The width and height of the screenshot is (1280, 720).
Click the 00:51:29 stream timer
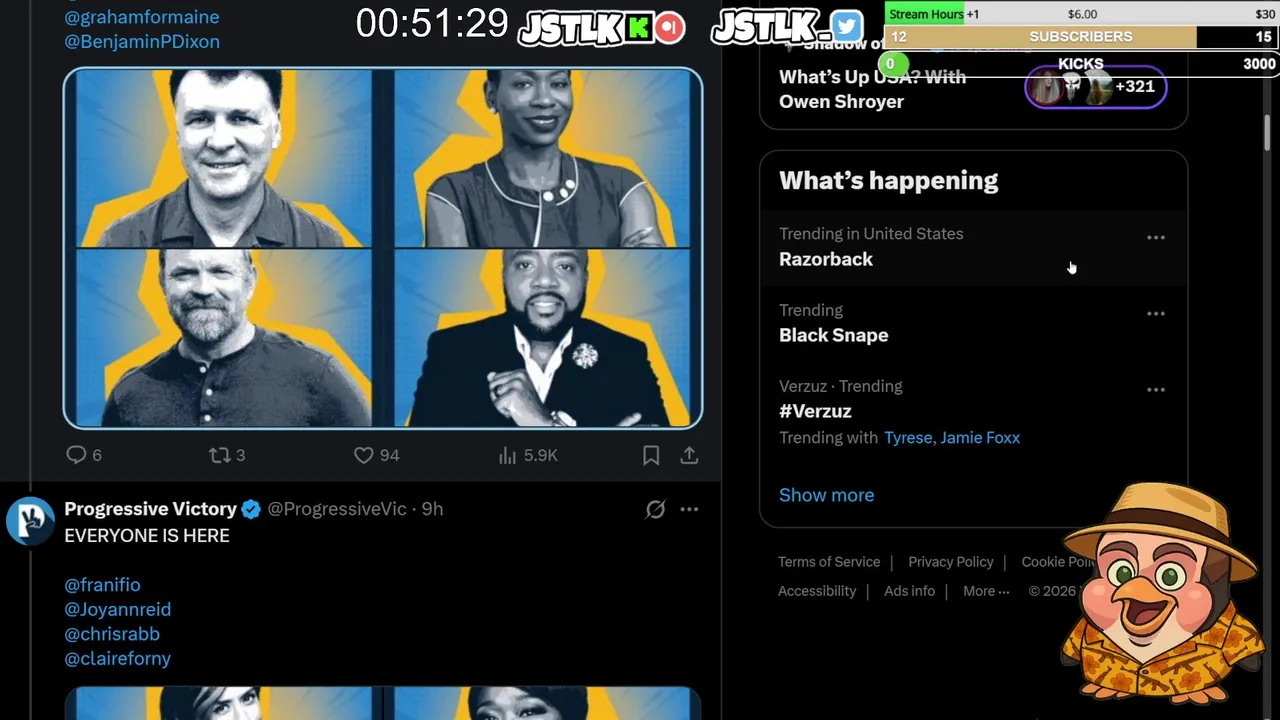point(432,24)
